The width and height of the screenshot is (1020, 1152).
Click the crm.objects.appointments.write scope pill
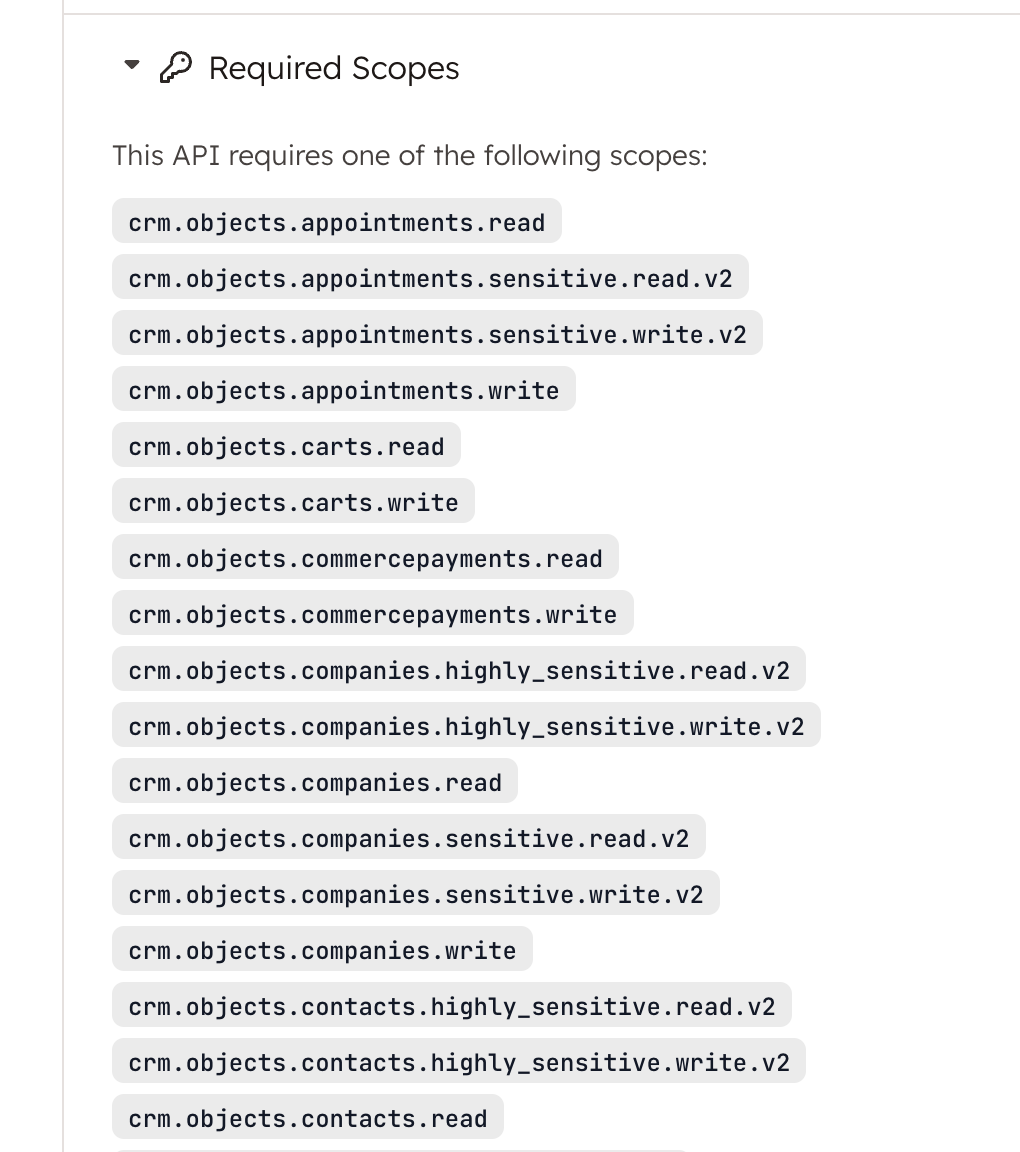[343, 390]
